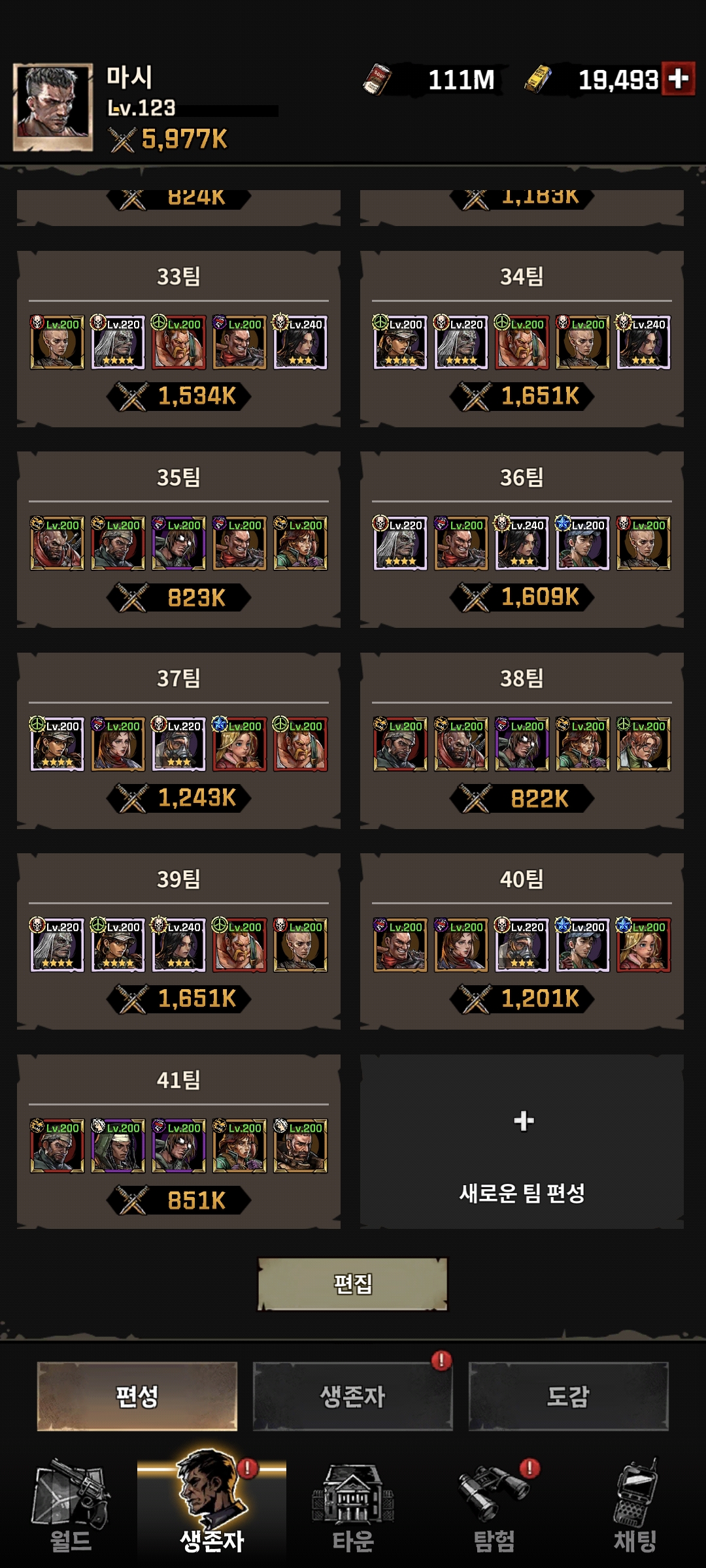Tap the red plus icon next to 19,493

678,79
